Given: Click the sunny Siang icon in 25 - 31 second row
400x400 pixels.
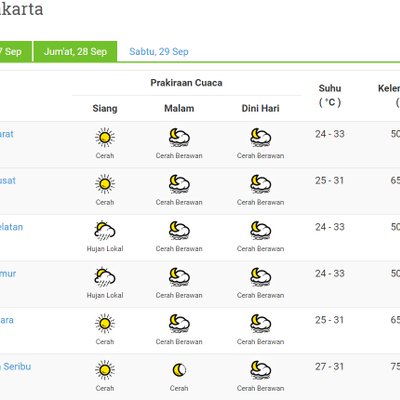Looking at the screenshot, I should pyautogui.click(x=105, y=184).
